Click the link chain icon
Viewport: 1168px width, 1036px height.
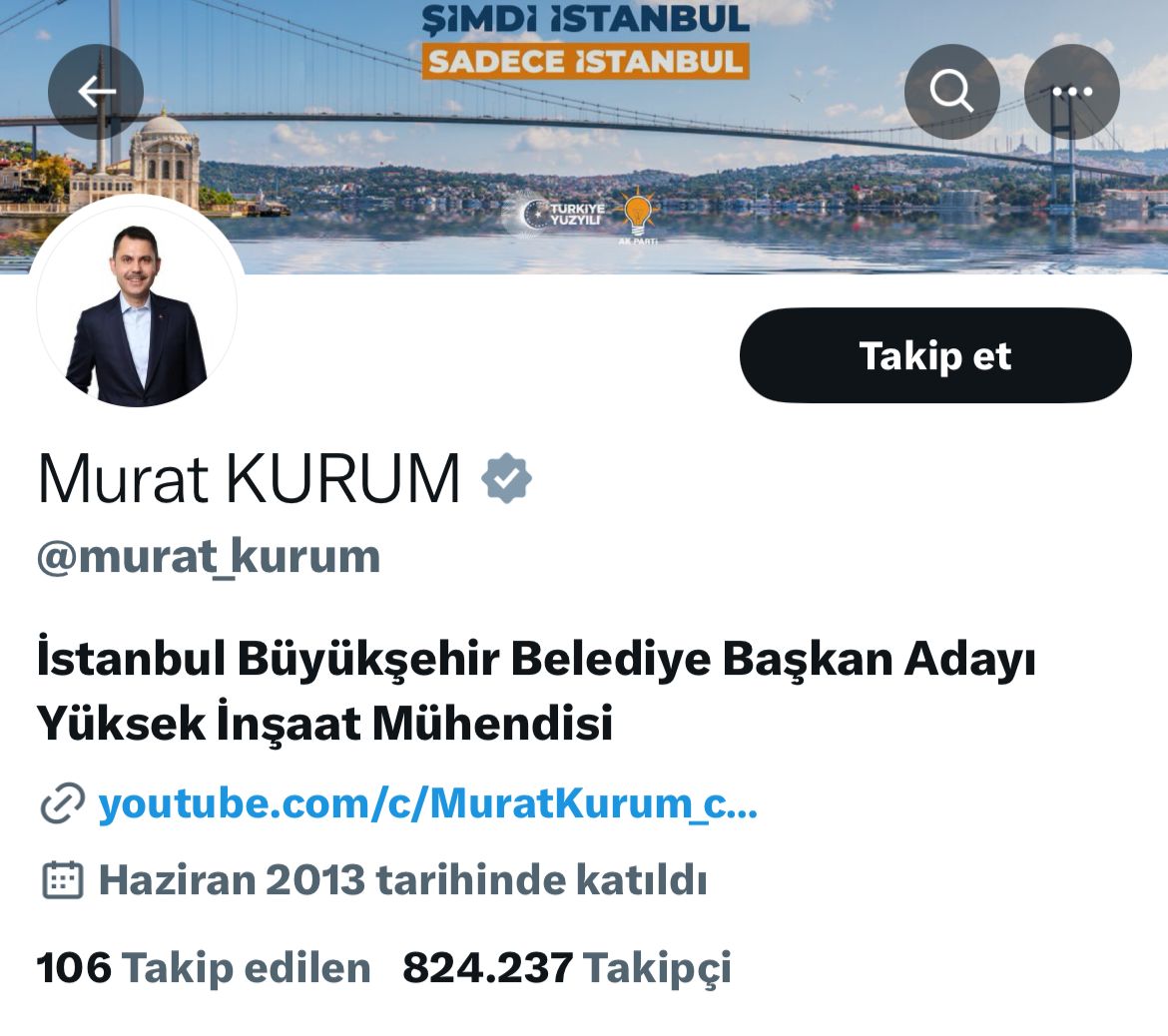[x=62, y=803]
